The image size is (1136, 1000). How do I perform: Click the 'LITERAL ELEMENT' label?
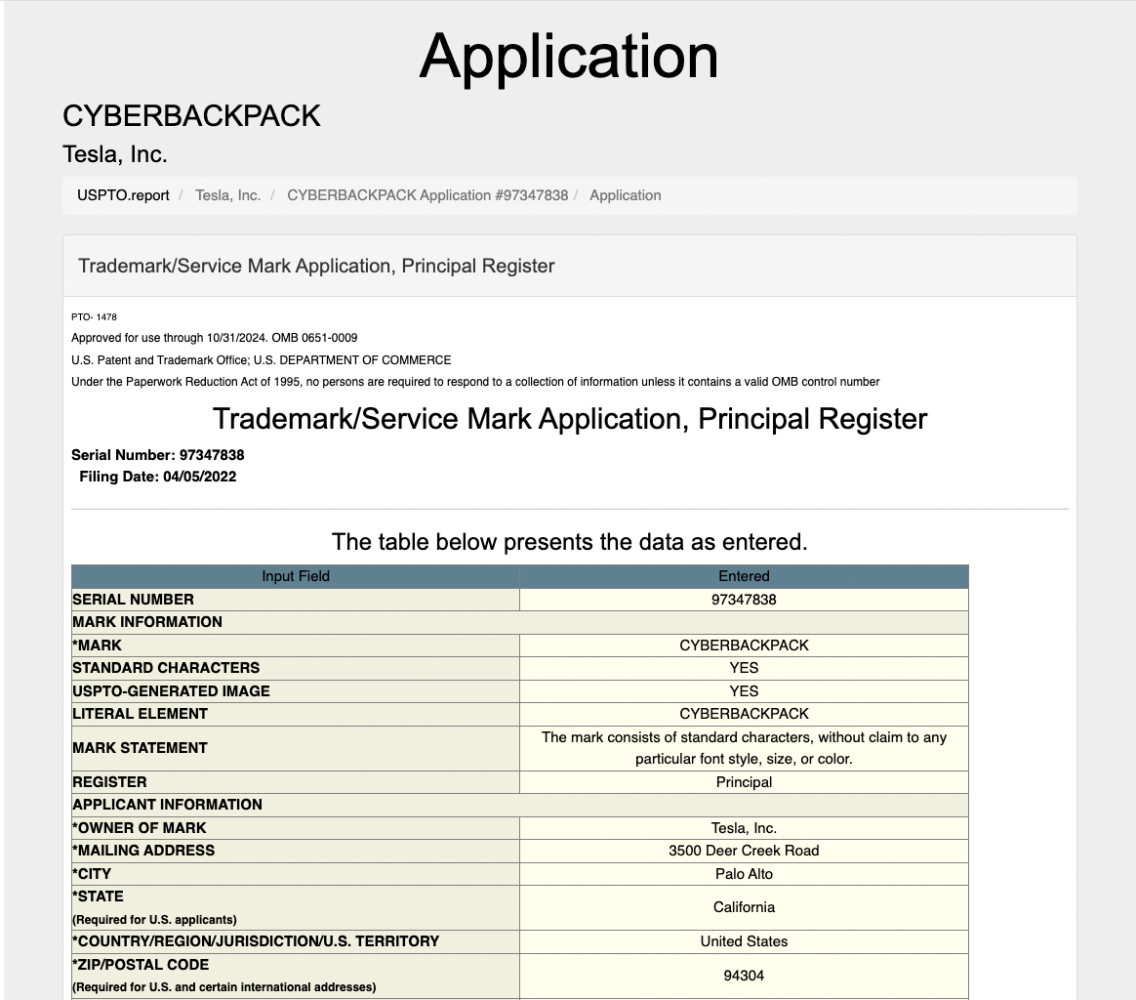(x=140, y=714)
